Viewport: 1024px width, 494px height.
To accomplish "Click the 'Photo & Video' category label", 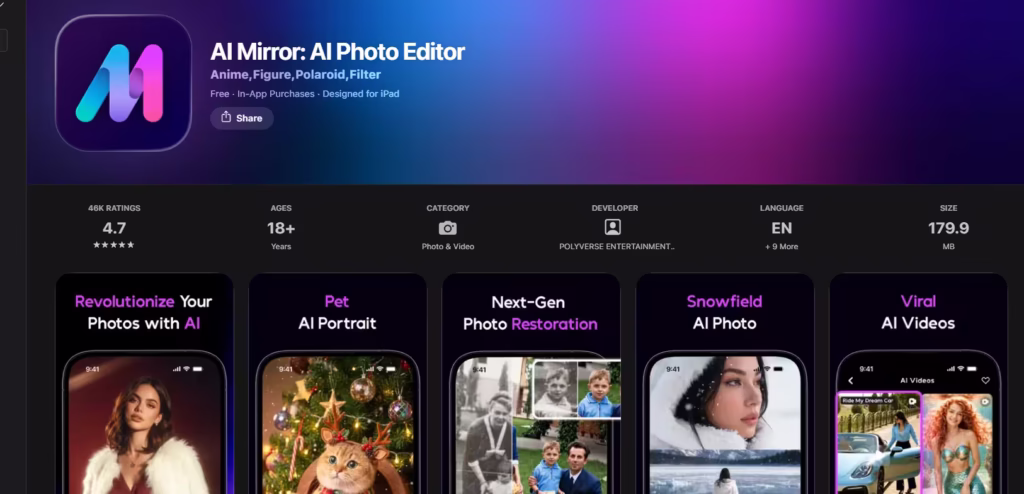I will click(x=448, y=246).
